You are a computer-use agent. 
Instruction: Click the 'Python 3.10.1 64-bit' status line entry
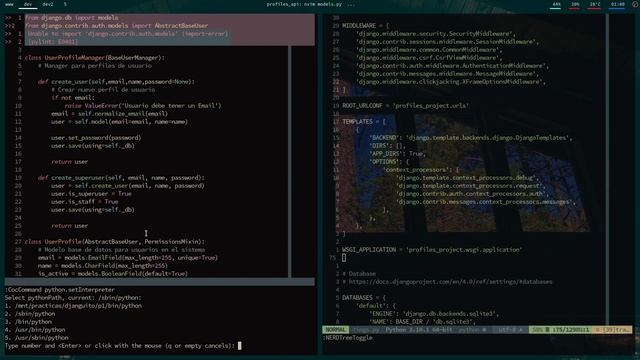[x=419, y=330]
